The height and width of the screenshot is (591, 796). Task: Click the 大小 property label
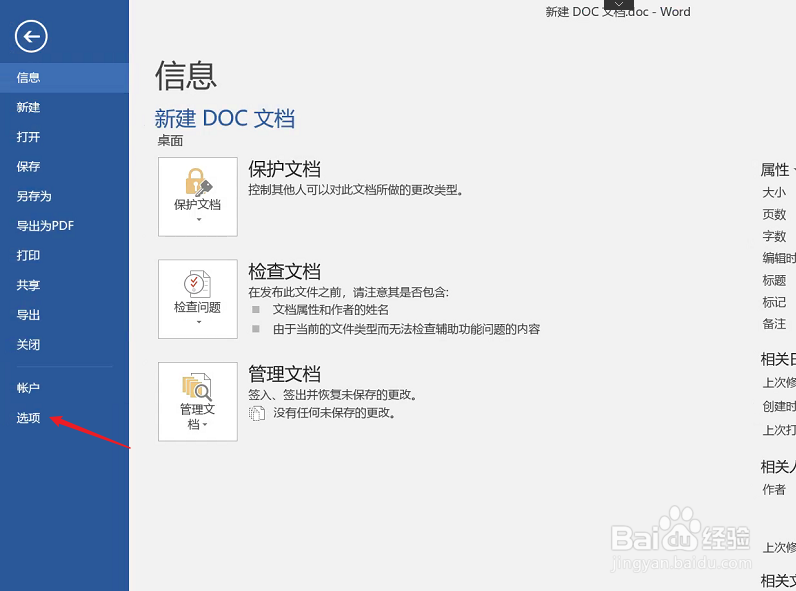coord(774,192)
